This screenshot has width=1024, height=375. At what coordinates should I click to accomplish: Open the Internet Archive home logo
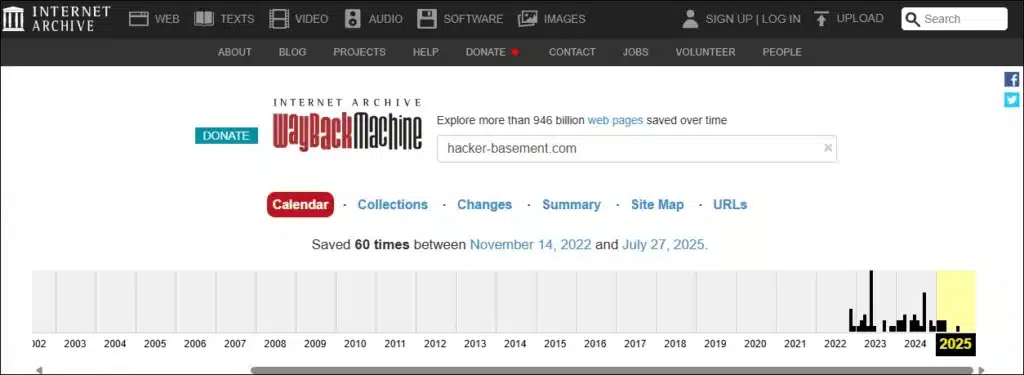(57, 18)
